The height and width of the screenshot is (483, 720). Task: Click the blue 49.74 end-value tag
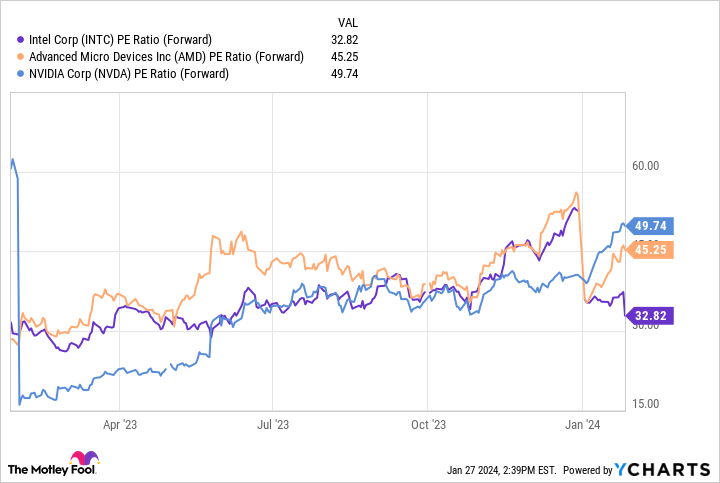(652, 226)
